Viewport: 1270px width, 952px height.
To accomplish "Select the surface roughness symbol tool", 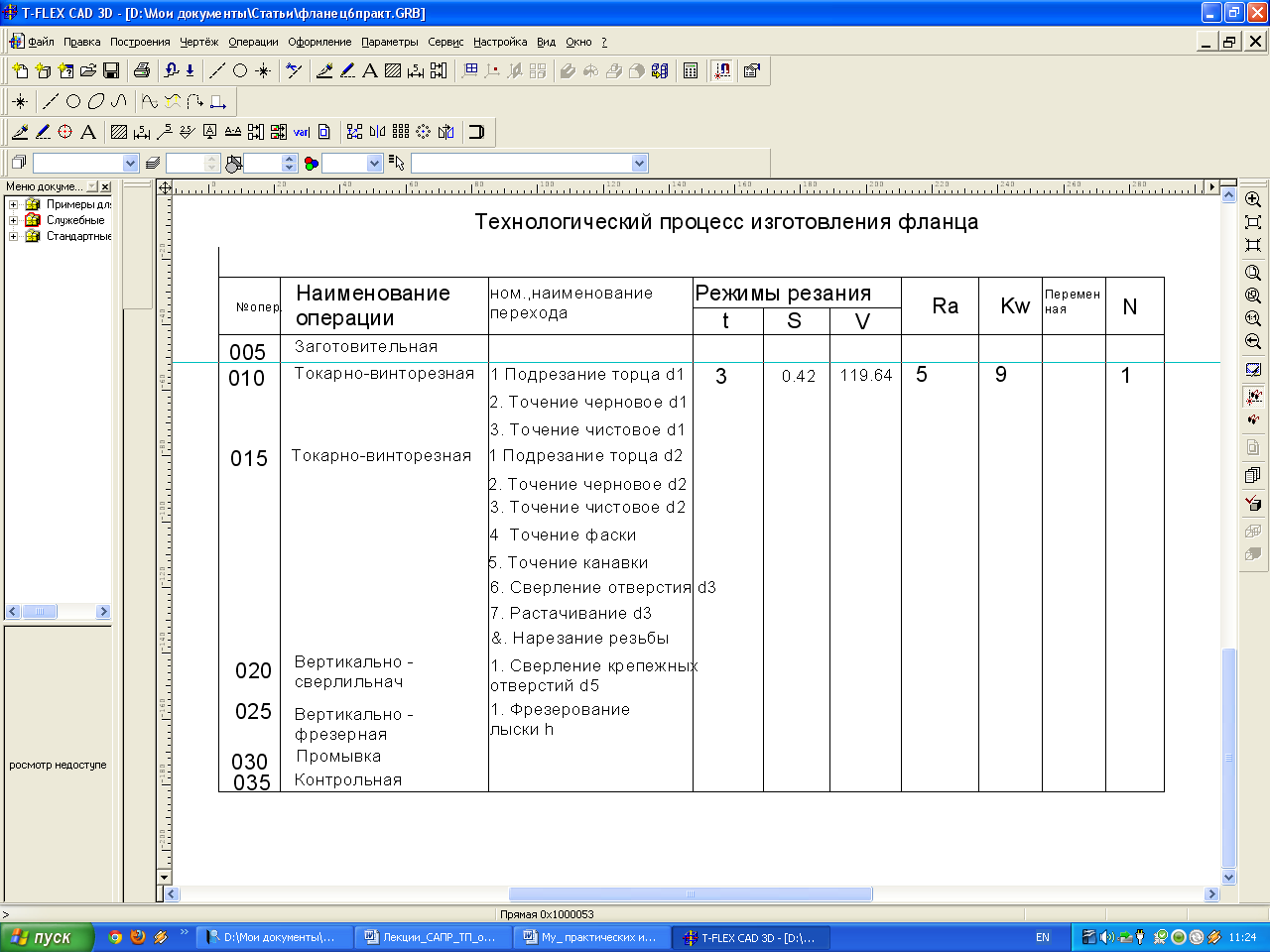I will [187, 132].
